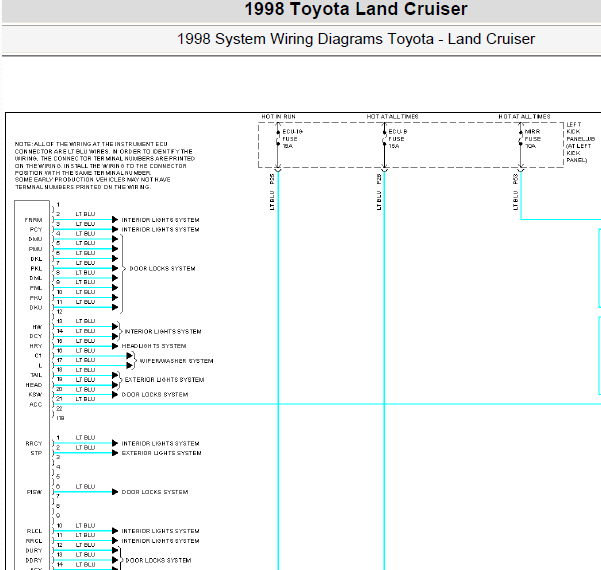The height and width of the screenshot is (570, 601).
Task: Click "INTERIOR LIGHTS SYSTEM" beside the HW/DCY bracket
Action: pyautogui.click(x=163, y=332)
